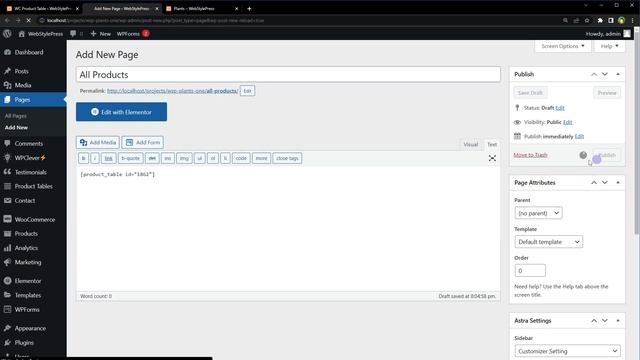Edit the Draft status
Image resolution: width=640 pixels, height=360 pixels.
560,108
